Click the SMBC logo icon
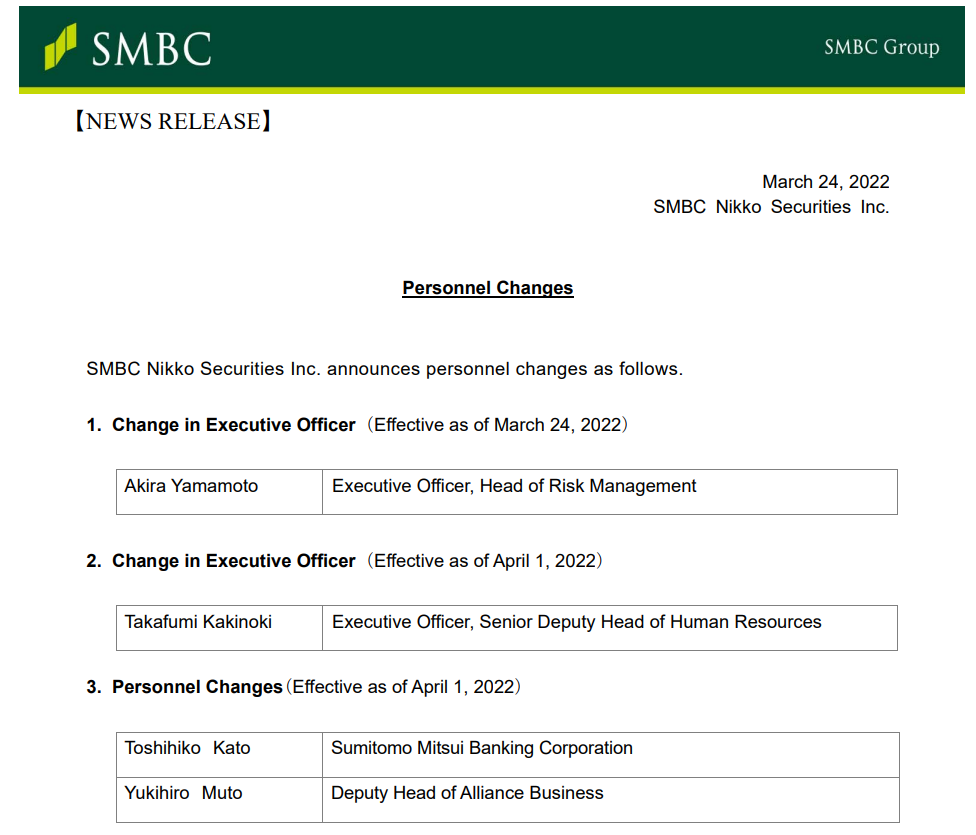This screenshot has height=835, width=976. (60, 47)
